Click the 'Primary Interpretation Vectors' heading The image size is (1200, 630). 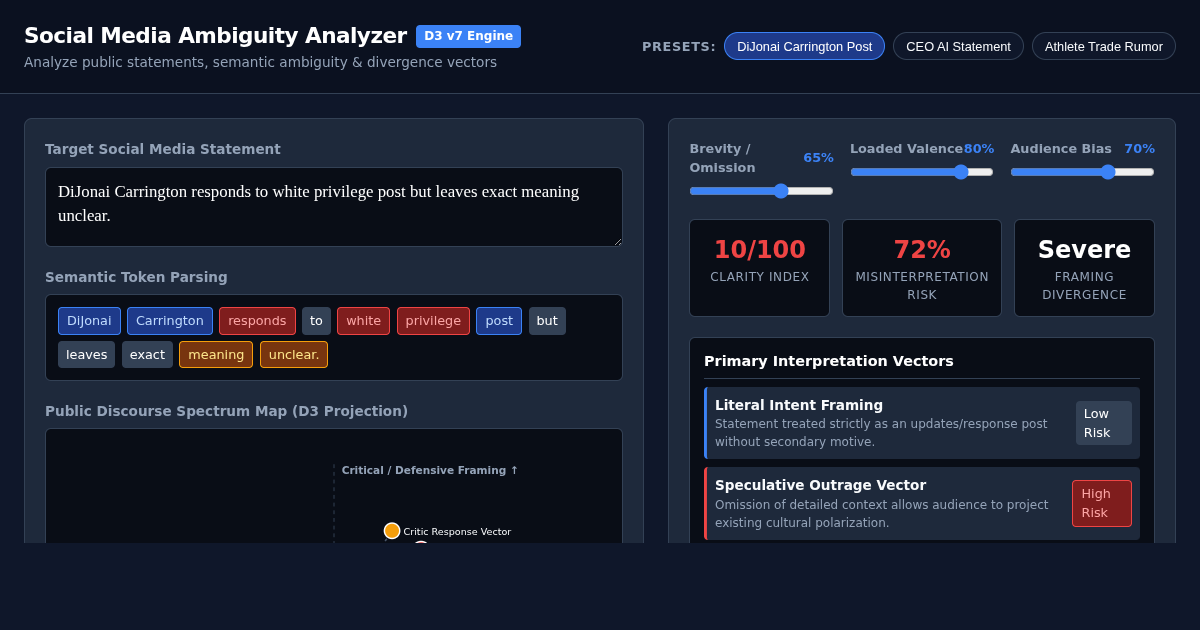click(829, 361)
